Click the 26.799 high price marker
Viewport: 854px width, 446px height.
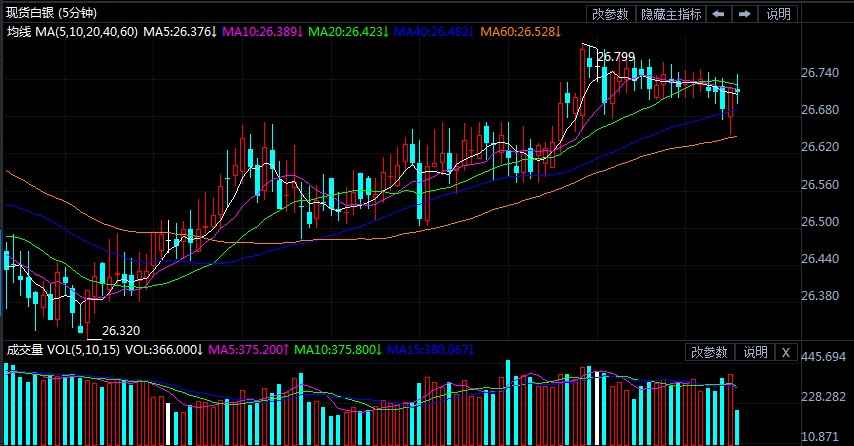(616, 58)
